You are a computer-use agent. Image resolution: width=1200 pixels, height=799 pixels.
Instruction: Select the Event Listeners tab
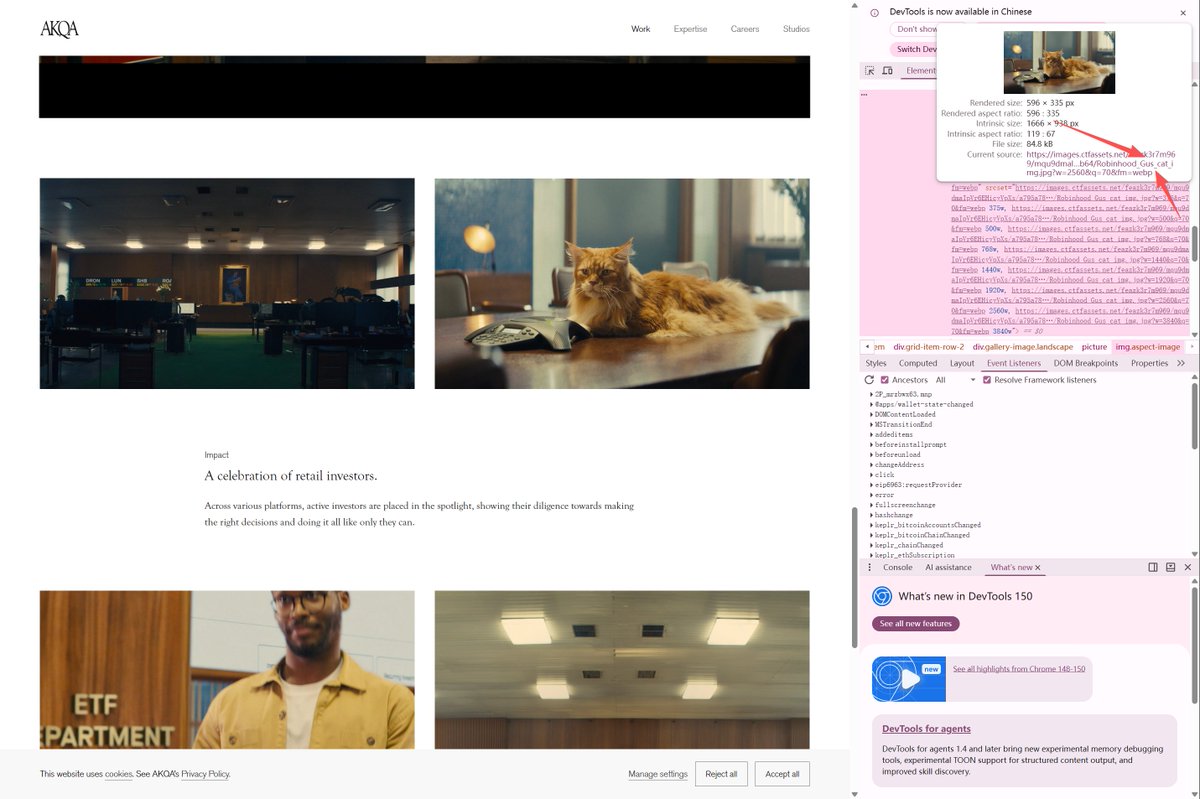pos(1015,363)
